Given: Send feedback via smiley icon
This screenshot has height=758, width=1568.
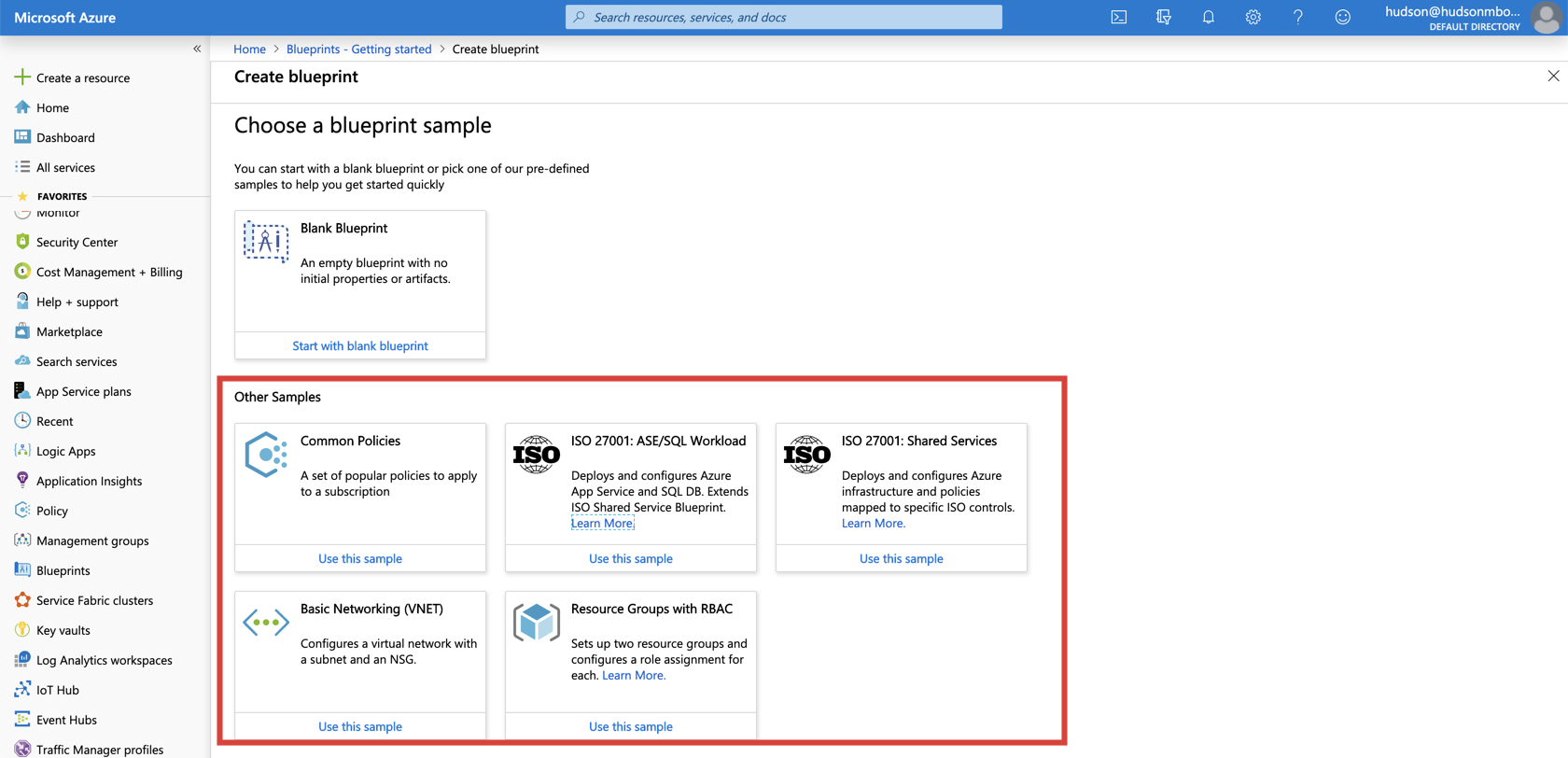Looking at the screenshot, I should click(x=1342, y=17).
